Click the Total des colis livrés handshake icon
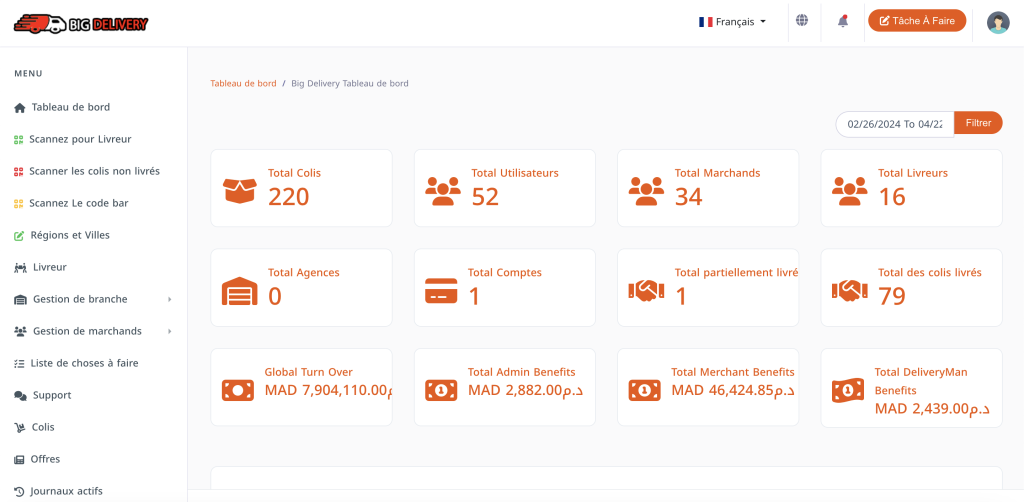Viewport: 1024px width, 502px height. [849, 290]
